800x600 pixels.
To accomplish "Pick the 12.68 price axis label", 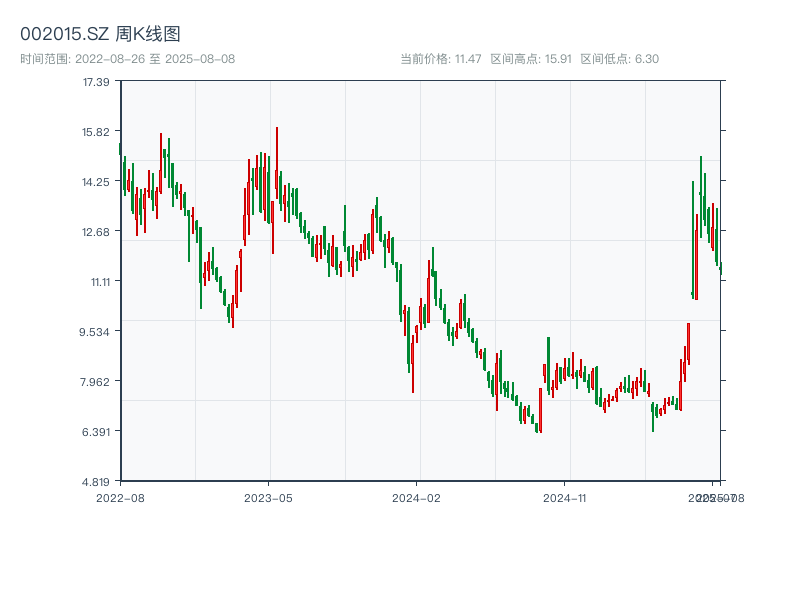I will pos(96,231).
